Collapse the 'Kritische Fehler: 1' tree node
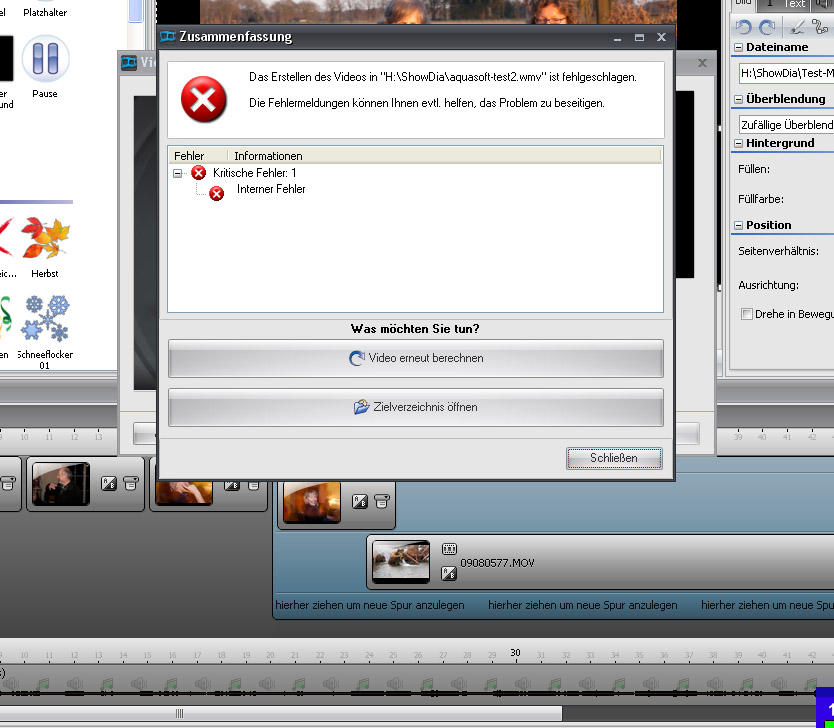 [178, 173]
